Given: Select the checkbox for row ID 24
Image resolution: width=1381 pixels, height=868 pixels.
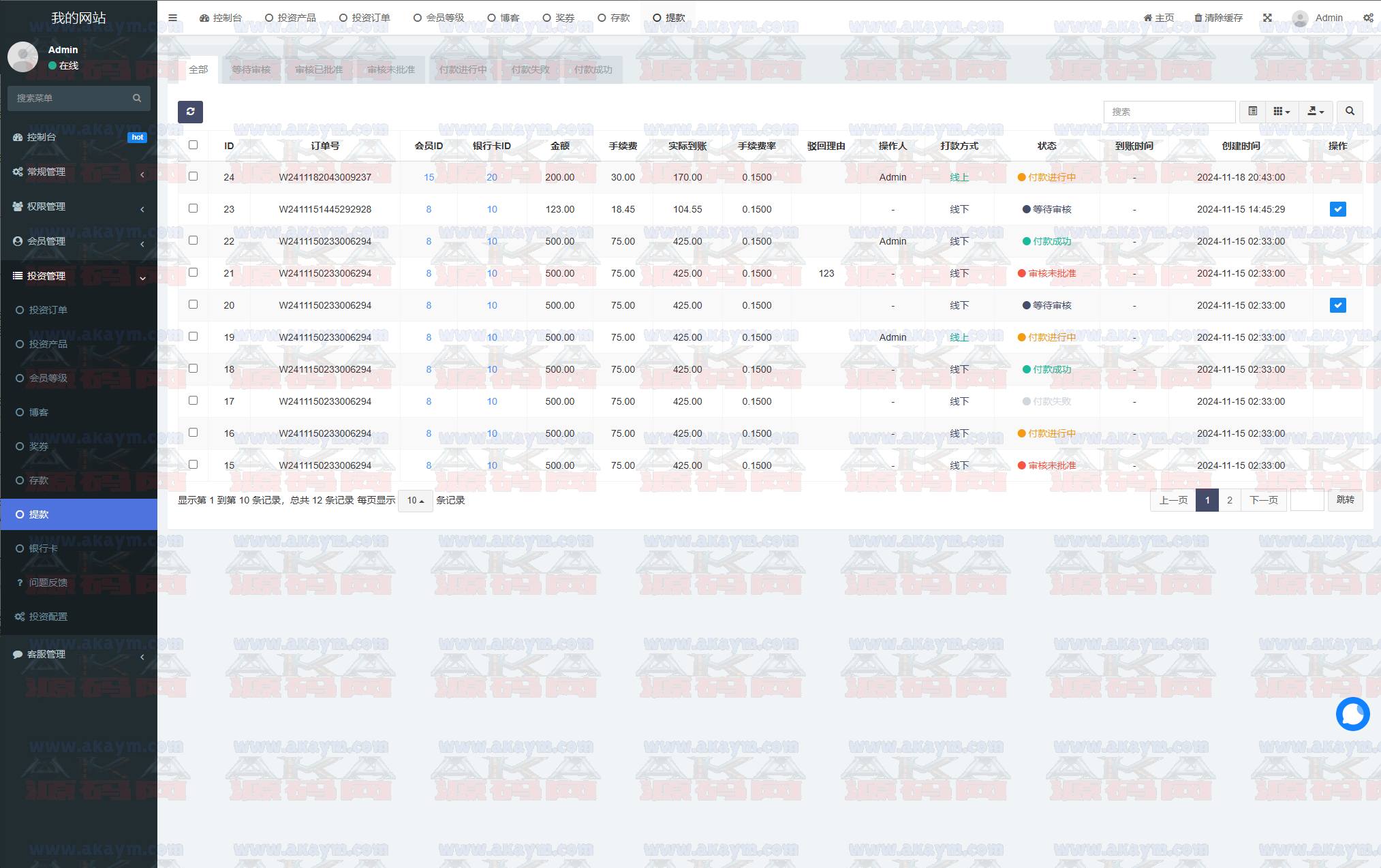Looking at the screenshot, I should 193,176.
